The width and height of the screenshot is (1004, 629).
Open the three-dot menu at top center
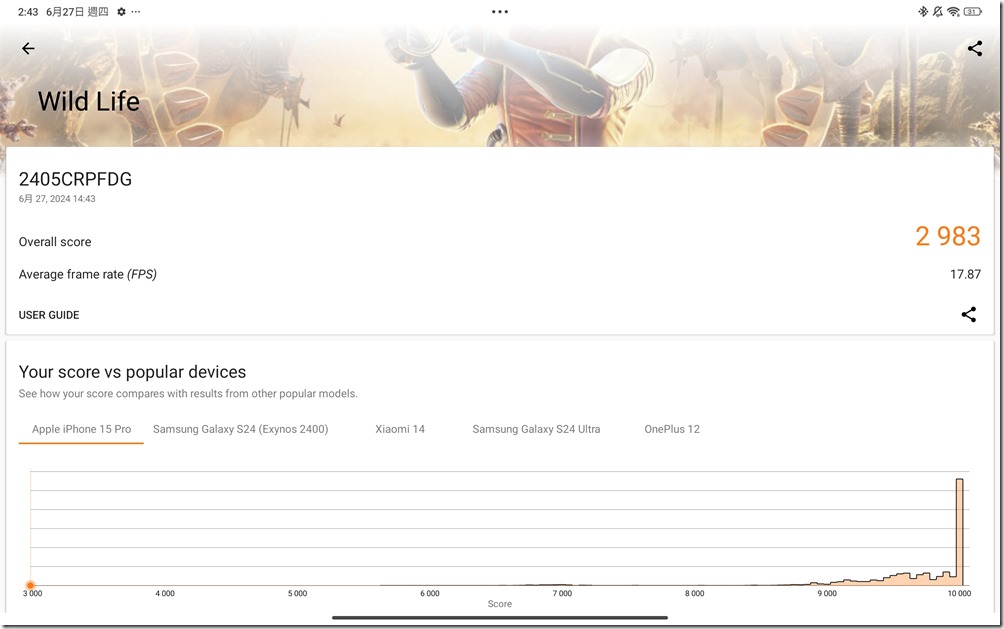[500, 12]
